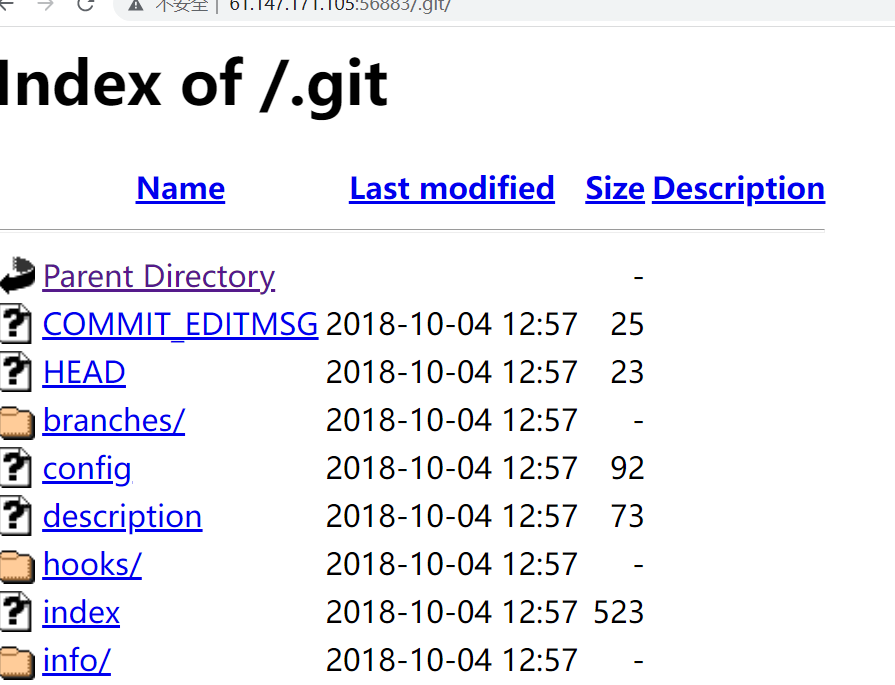The image size is (895, 685).
Task: Click the browser forward arrow
Action: click(45, 5)
